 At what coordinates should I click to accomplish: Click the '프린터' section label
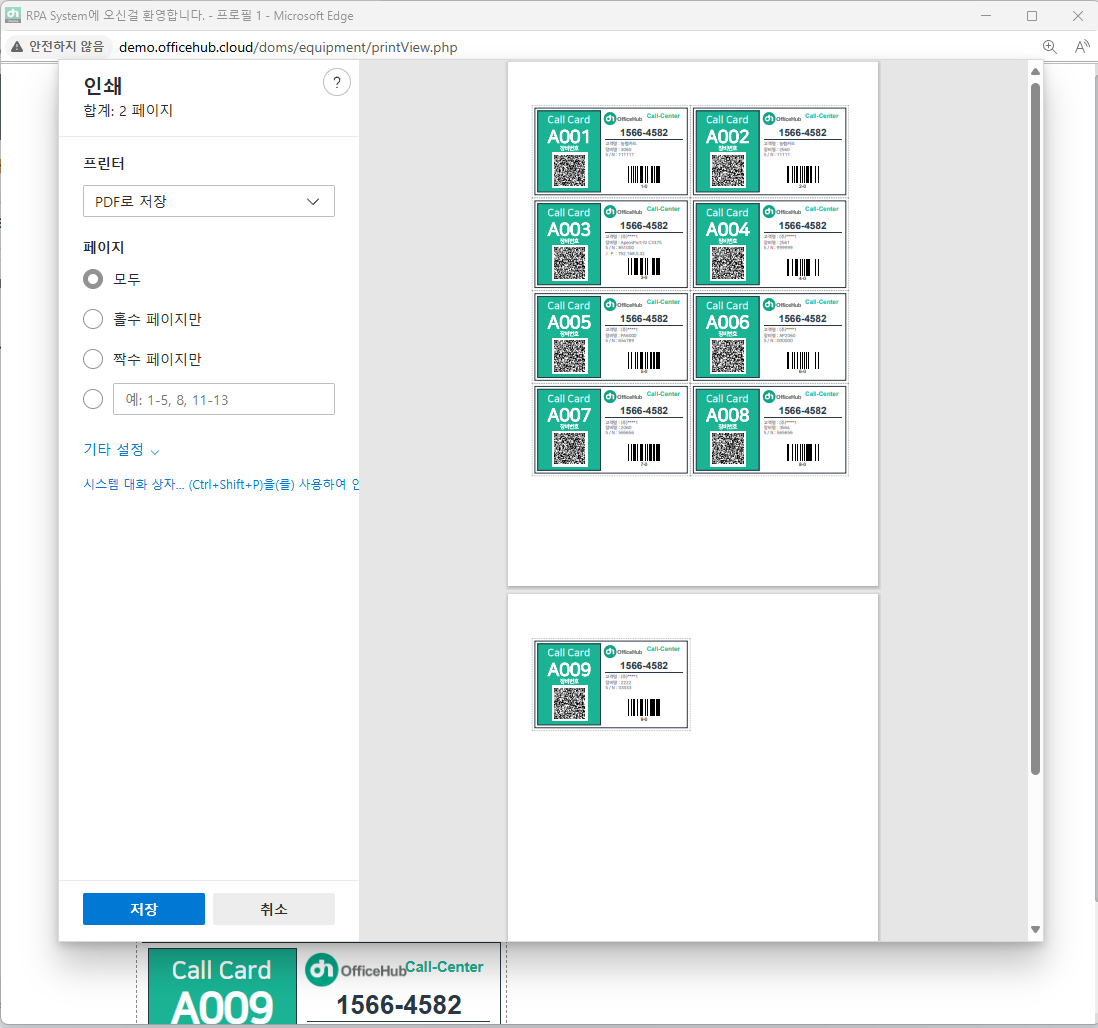pyautogui.click(x=104, y=163)
